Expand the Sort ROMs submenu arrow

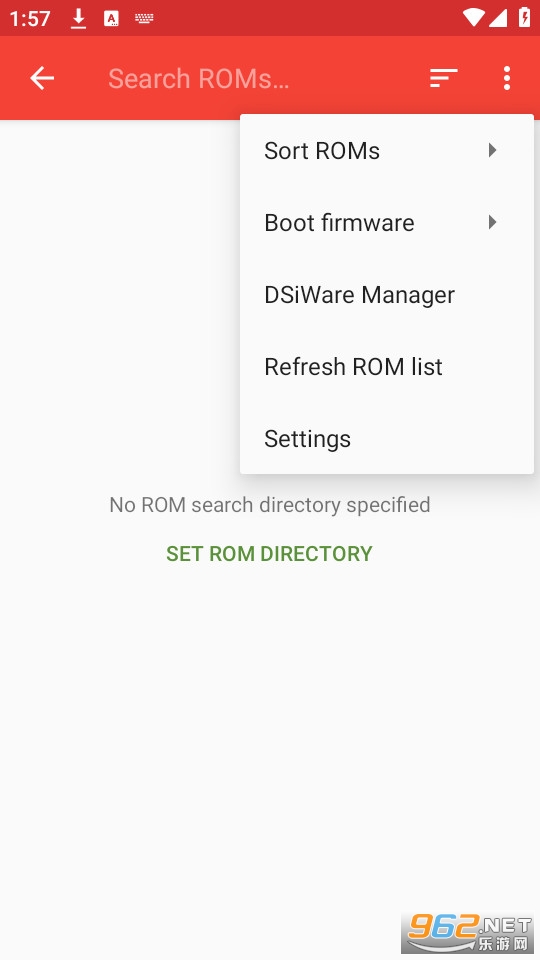tap(492, 150)
